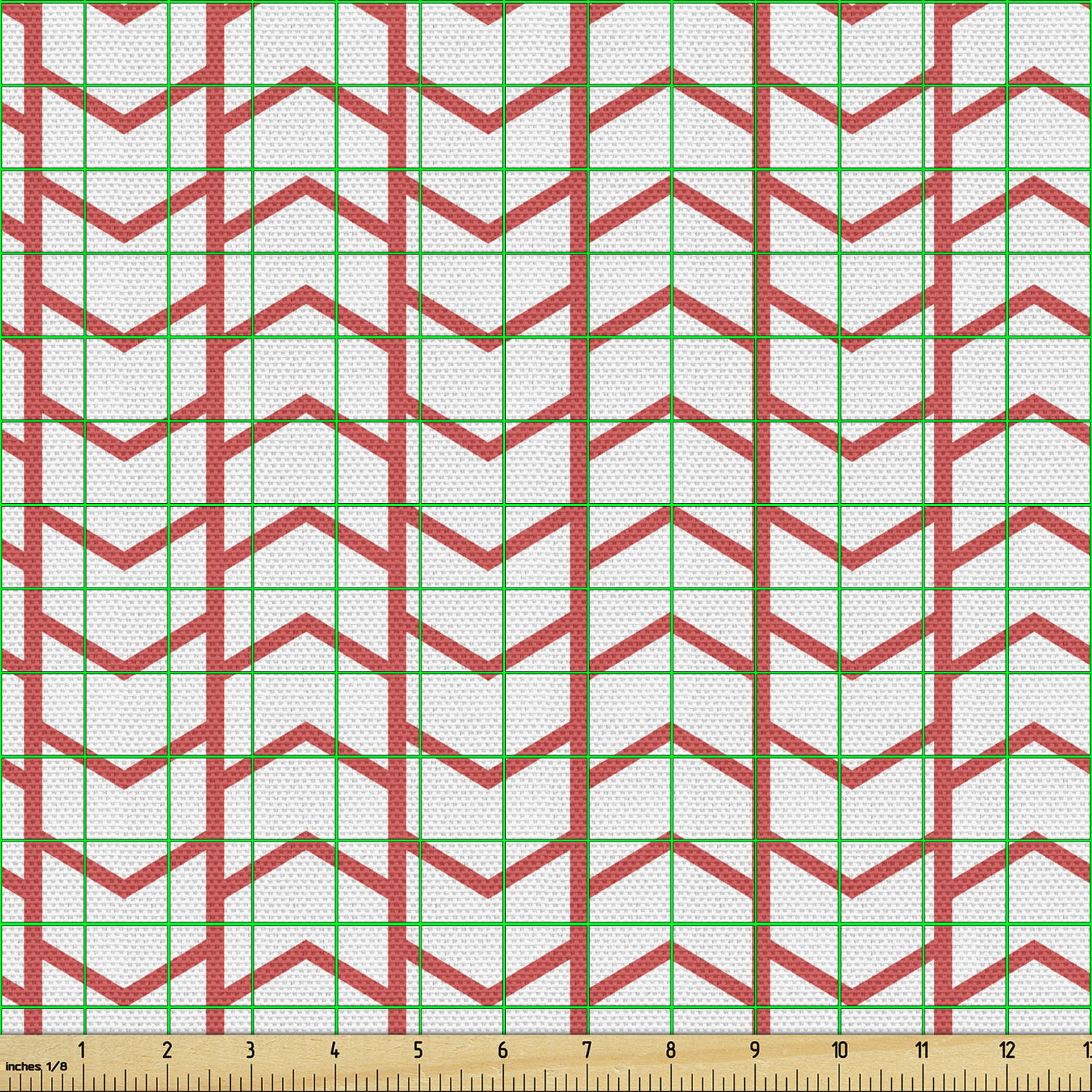This screenshot has height=1092, width=1092.
Task: Click the number 11 on the ruler
Action: pos(922,1050)
